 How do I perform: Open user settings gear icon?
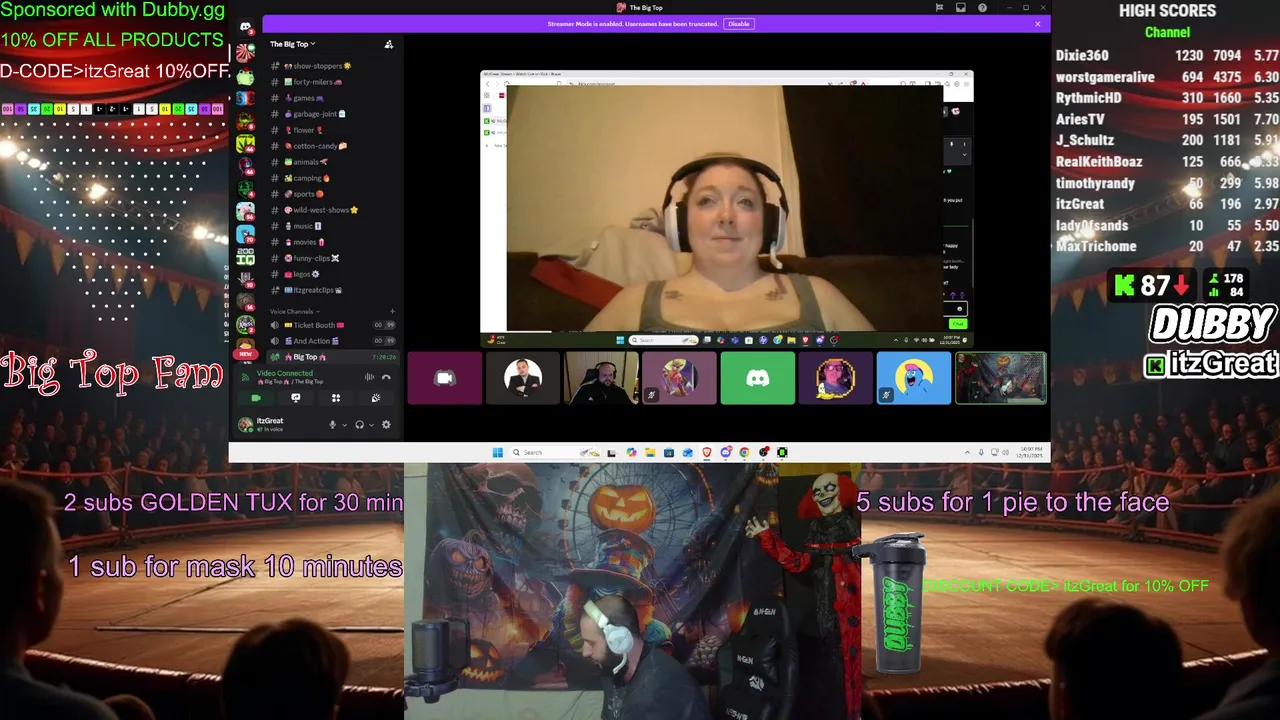tap(386, 425)
